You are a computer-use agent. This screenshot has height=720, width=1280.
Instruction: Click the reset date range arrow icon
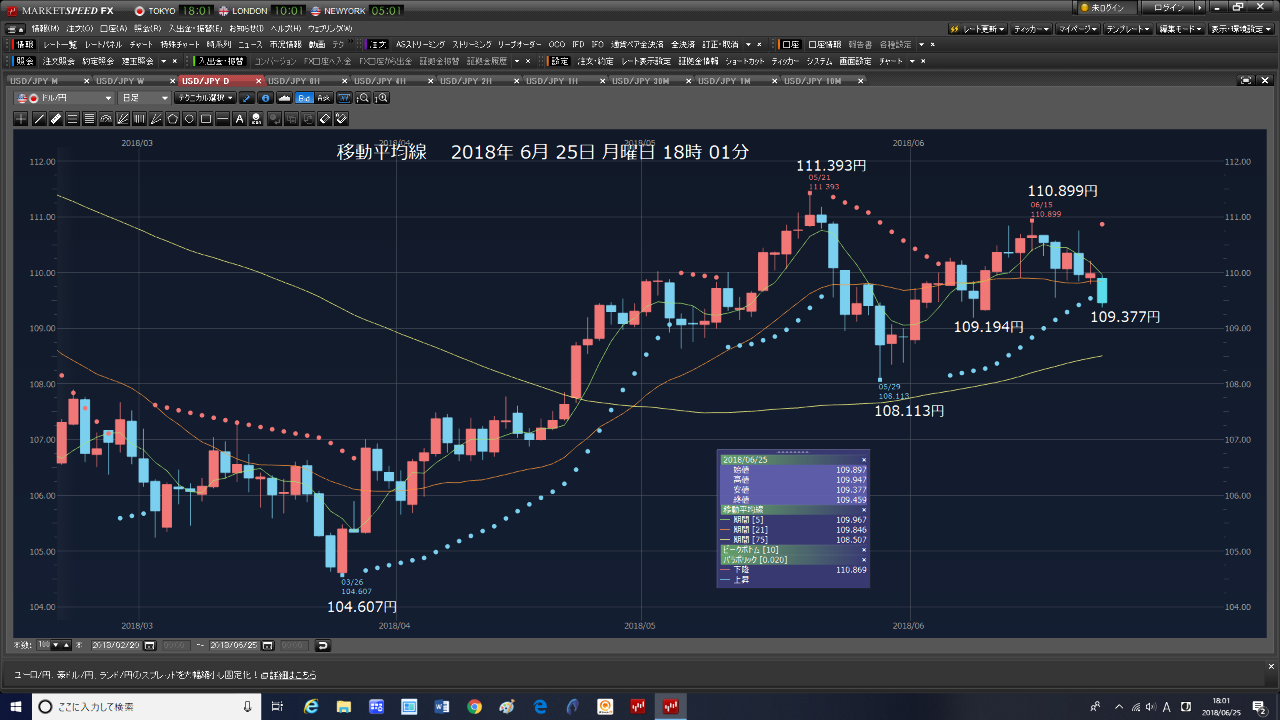click(323, 645)
